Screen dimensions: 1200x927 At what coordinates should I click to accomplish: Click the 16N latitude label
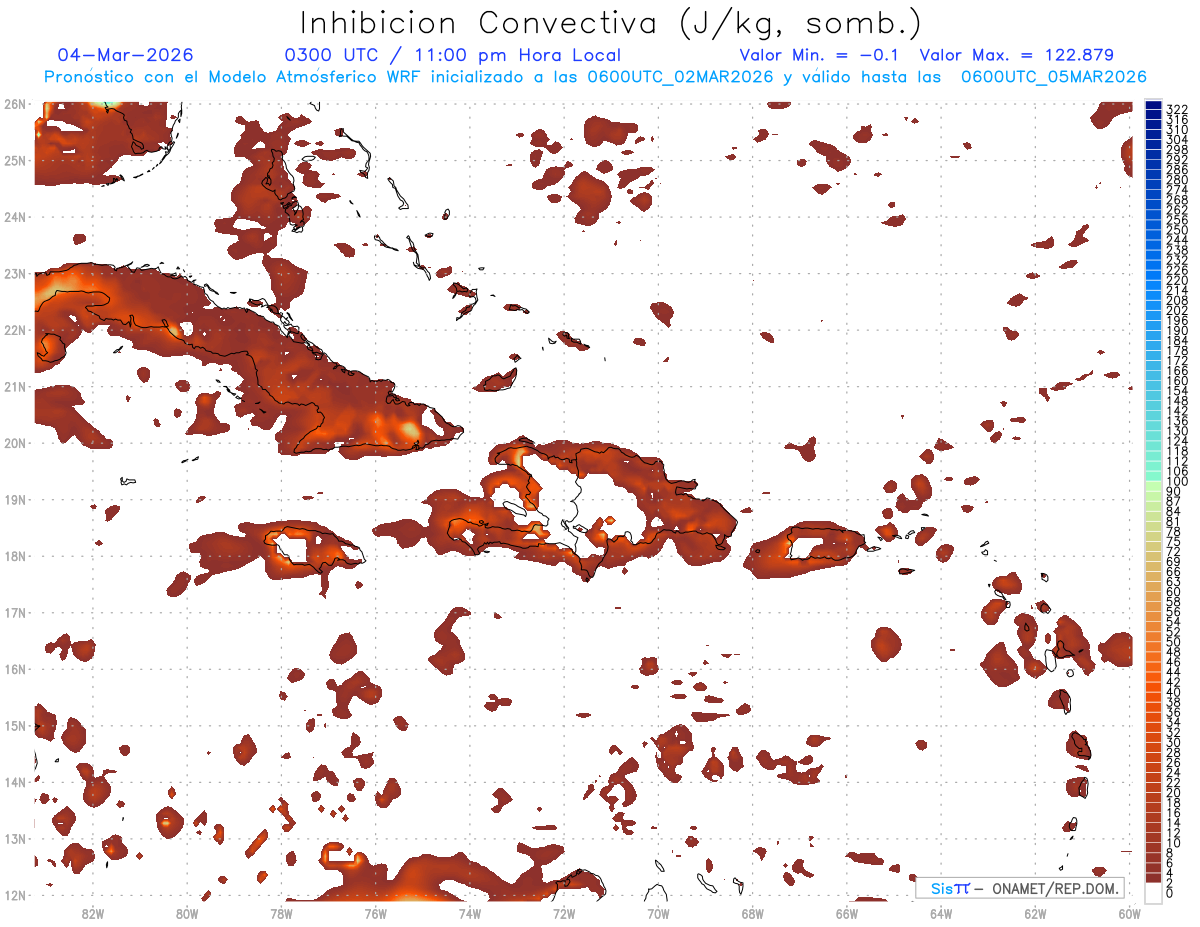pyautogui.click(x=14, y=669)
